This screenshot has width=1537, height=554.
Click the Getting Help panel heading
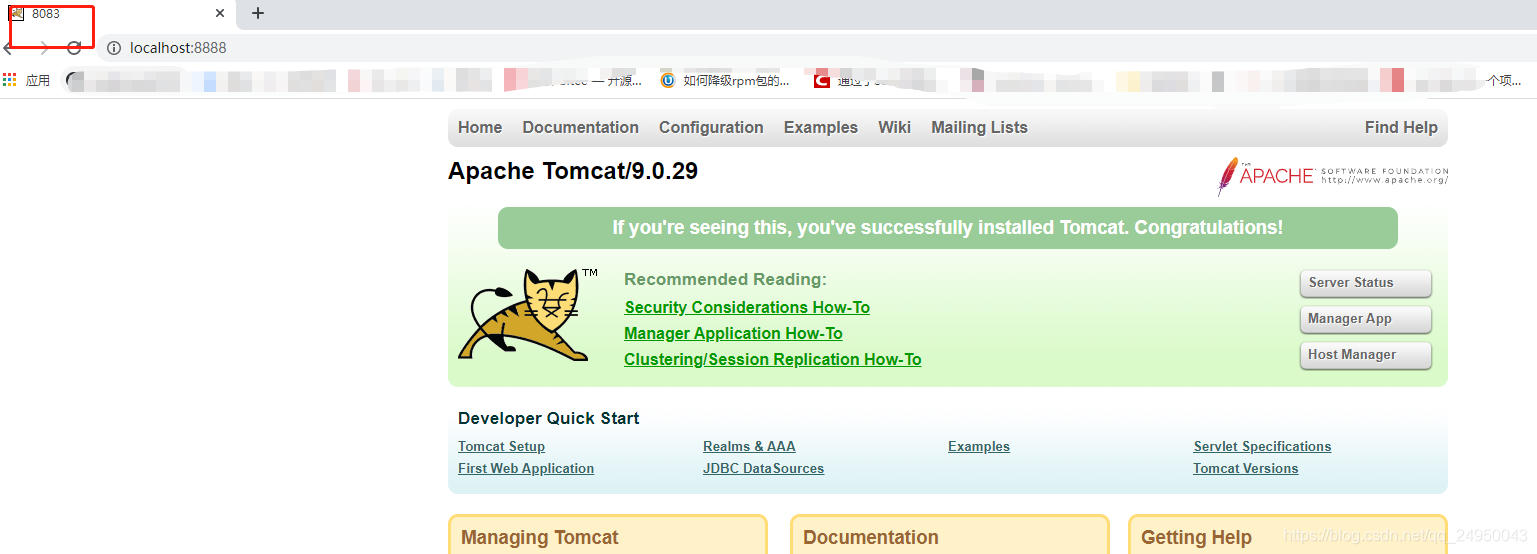(1196, 537)
